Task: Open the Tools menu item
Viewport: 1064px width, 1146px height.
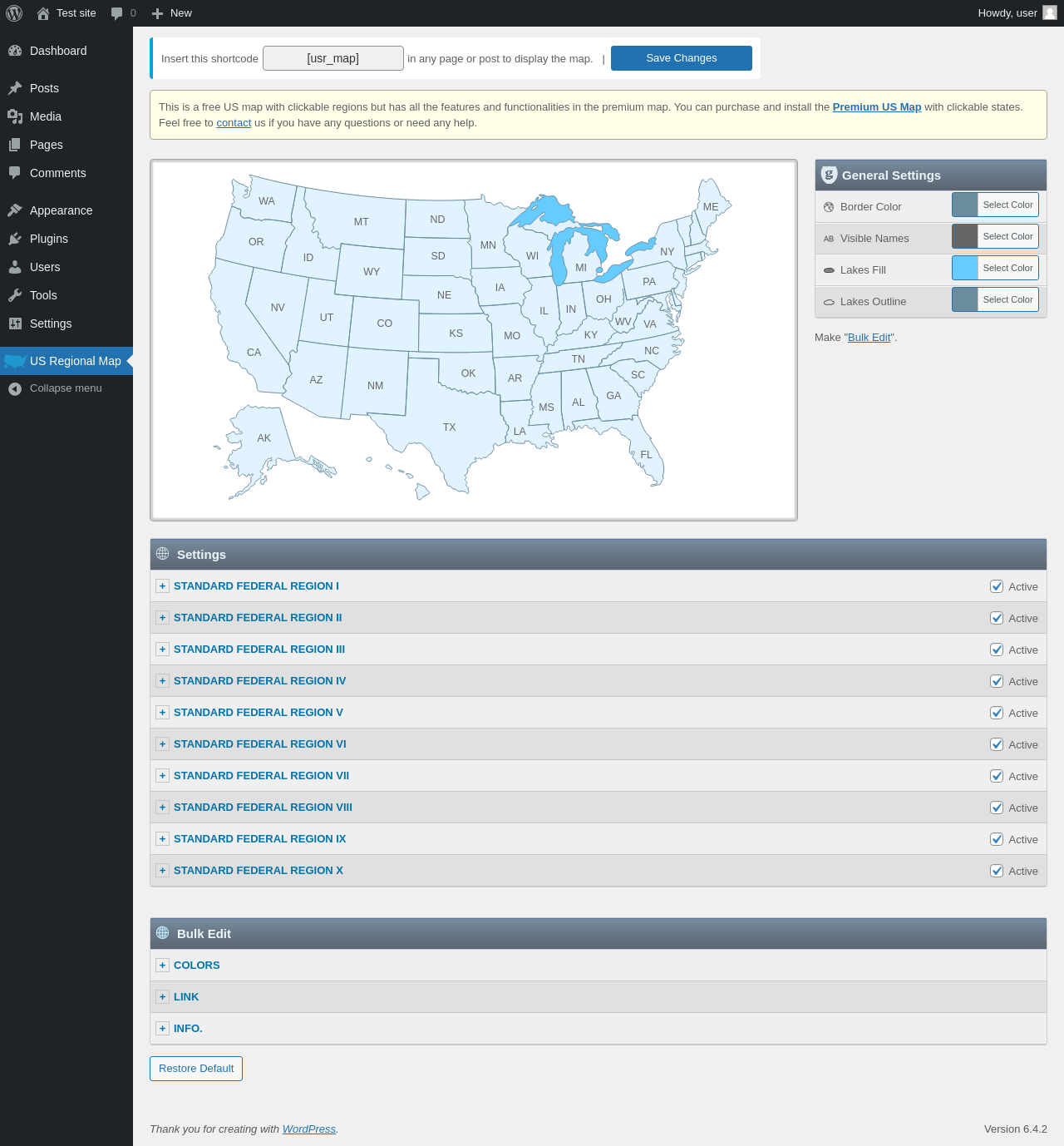Action: pos(66,295)
